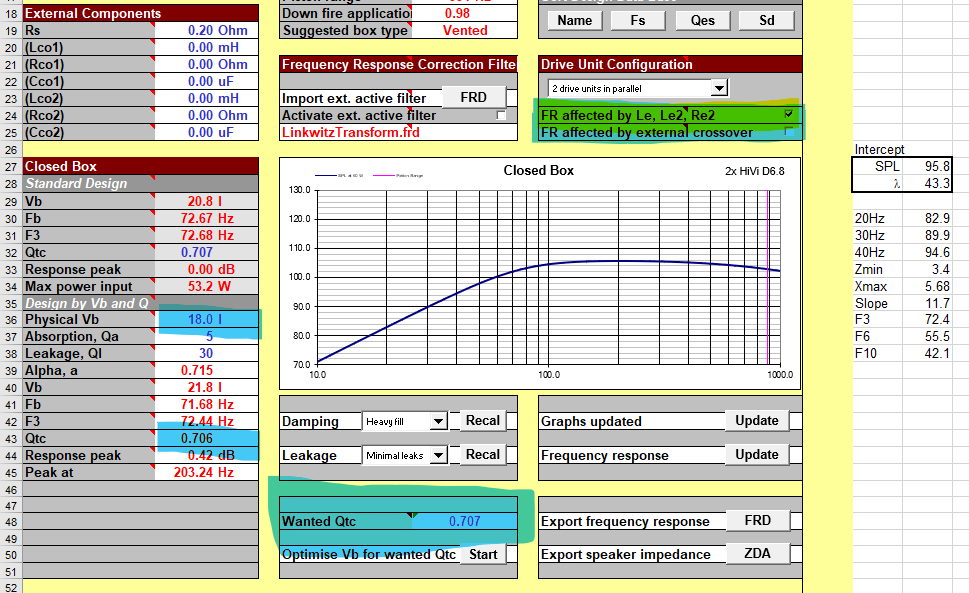Click the Closed Box chart title

(x=538, y=170)
